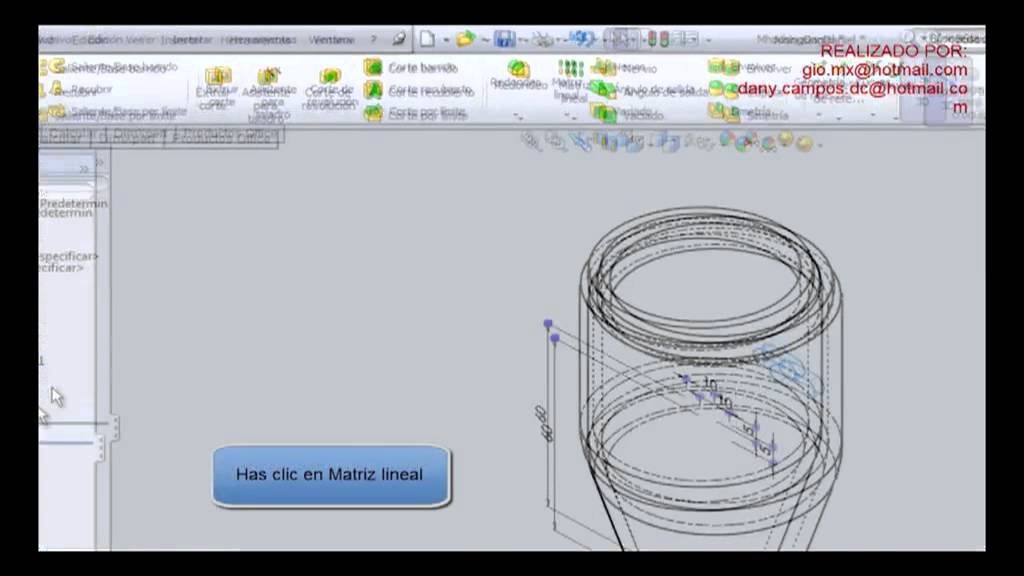
Task: Select the Corte por límite tool
Action: point(415,113)
